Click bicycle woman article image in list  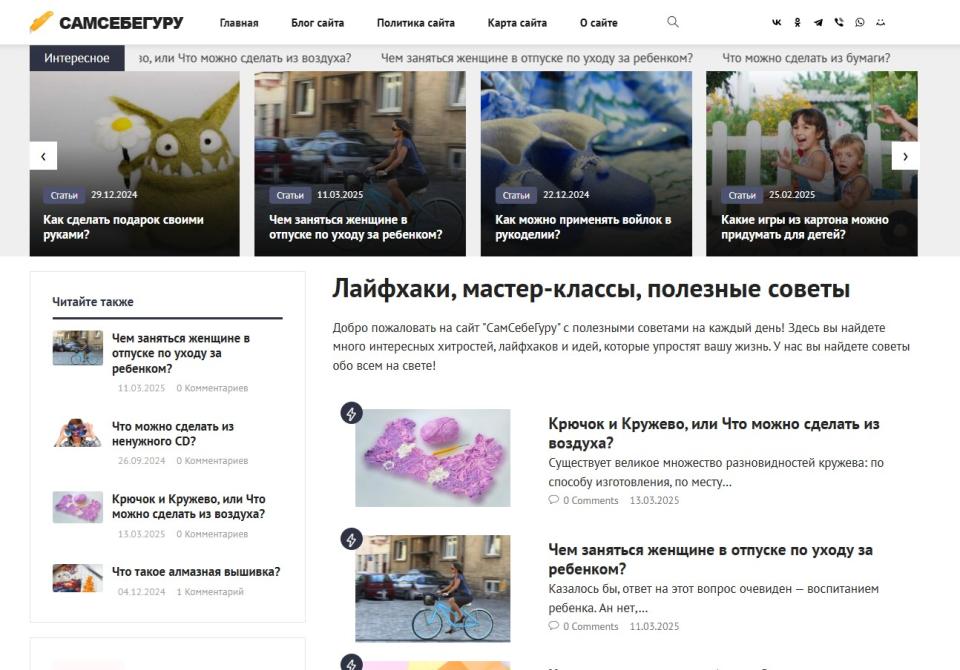432,588
